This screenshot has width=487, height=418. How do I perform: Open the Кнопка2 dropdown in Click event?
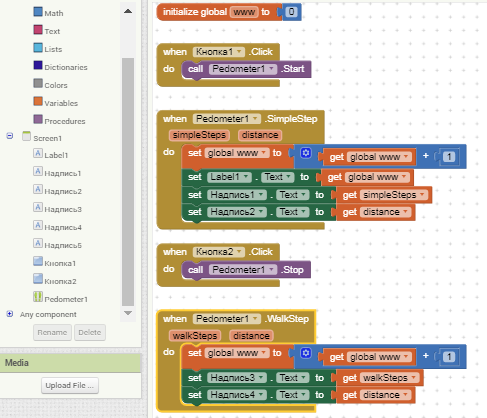[219, 252]
